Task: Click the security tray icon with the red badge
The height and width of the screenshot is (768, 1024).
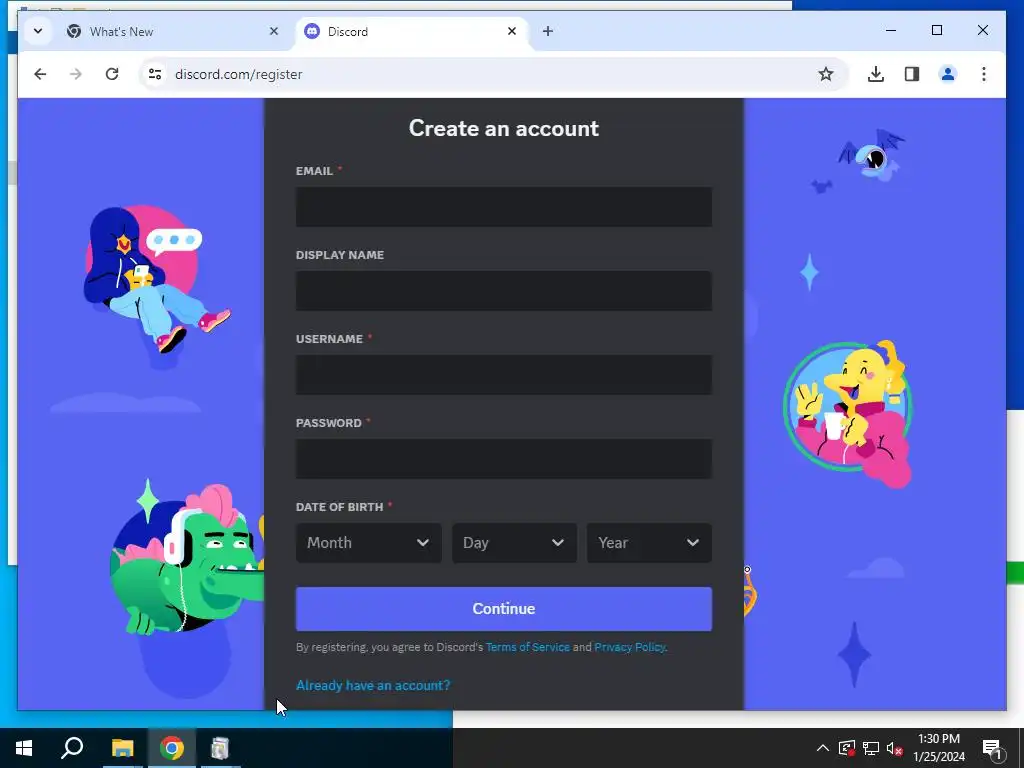Action: 847,748
